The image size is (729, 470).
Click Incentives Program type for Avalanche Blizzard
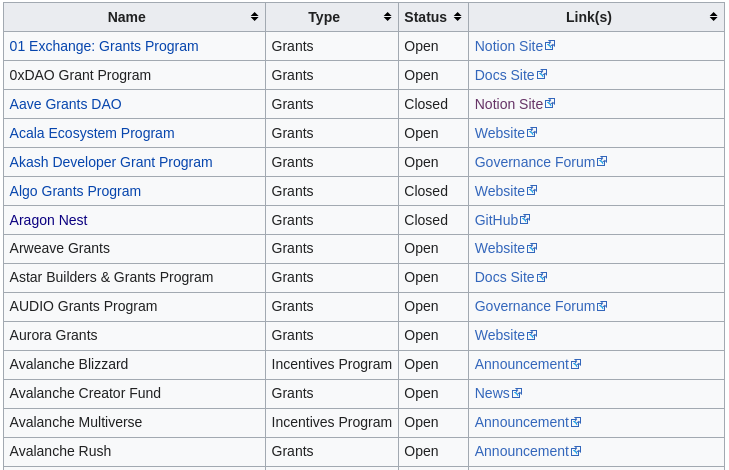(331, 364)
